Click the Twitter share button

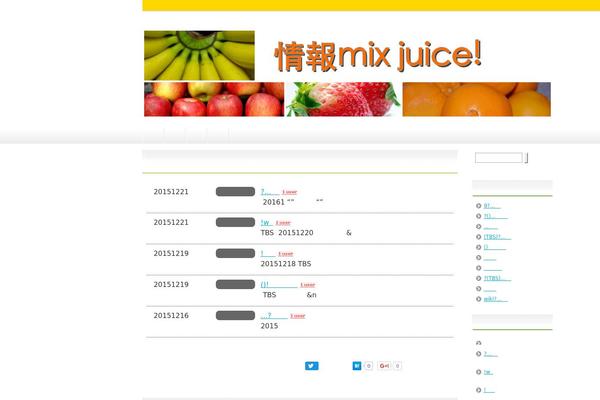(x=311, y=366)
